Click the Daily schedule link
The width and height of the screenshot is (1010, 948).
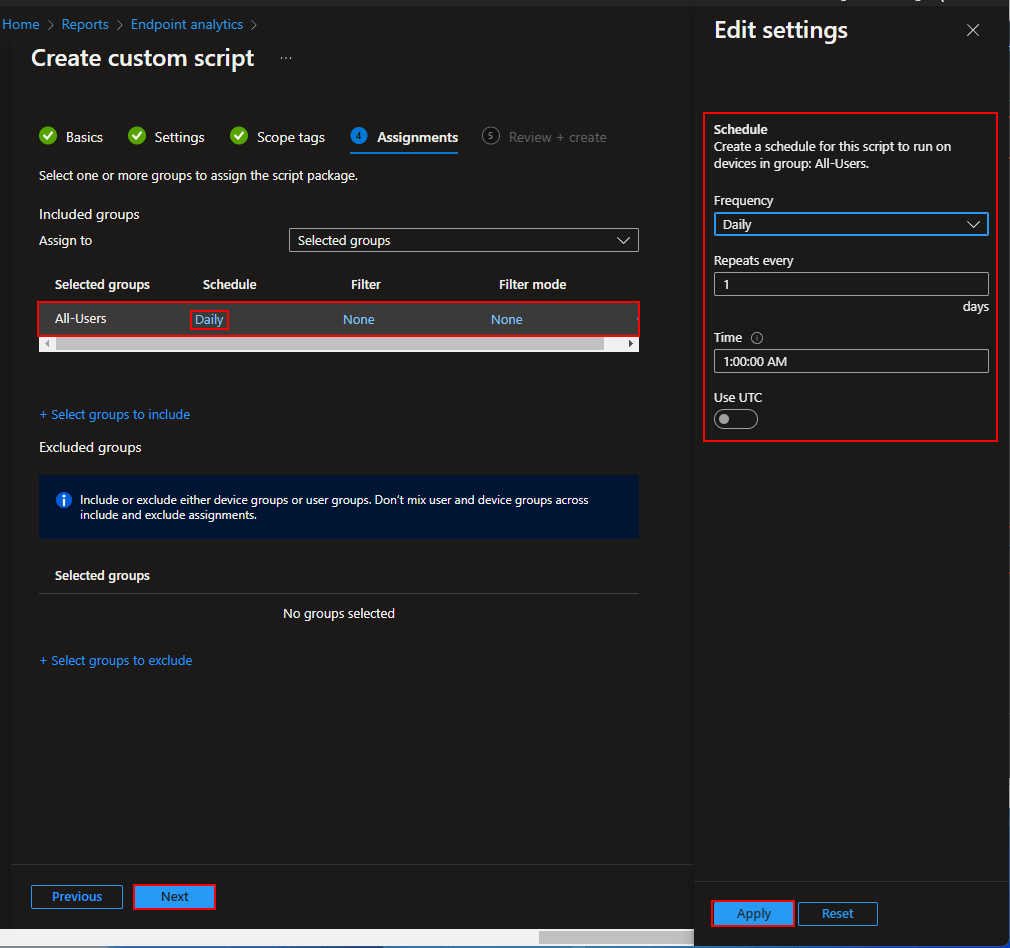(x=209, y=320)
